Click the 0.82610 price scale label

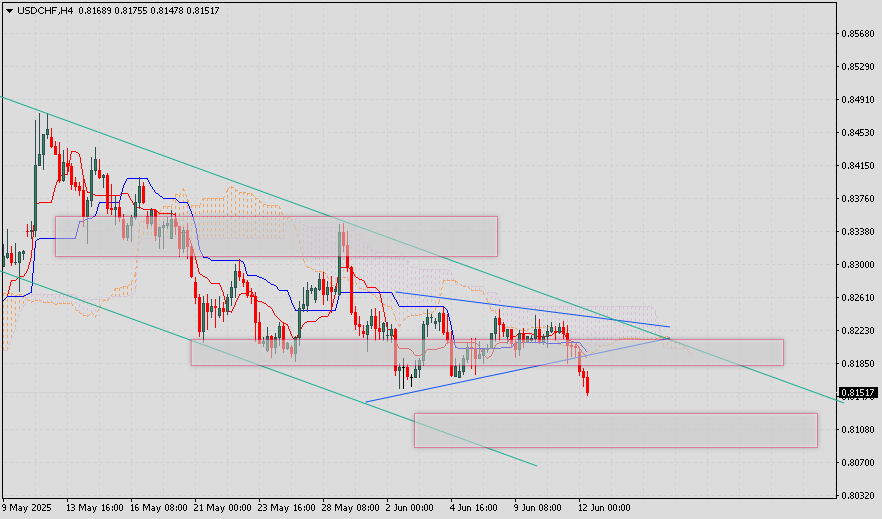point(858,297)
